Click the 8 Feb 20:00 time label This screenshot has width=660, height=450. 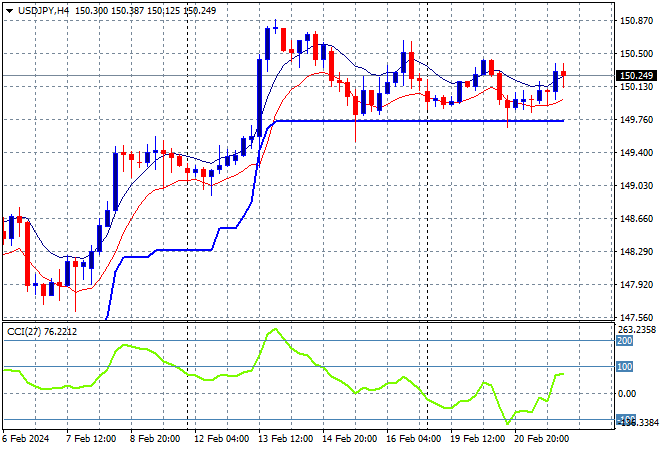pos(155,438)
